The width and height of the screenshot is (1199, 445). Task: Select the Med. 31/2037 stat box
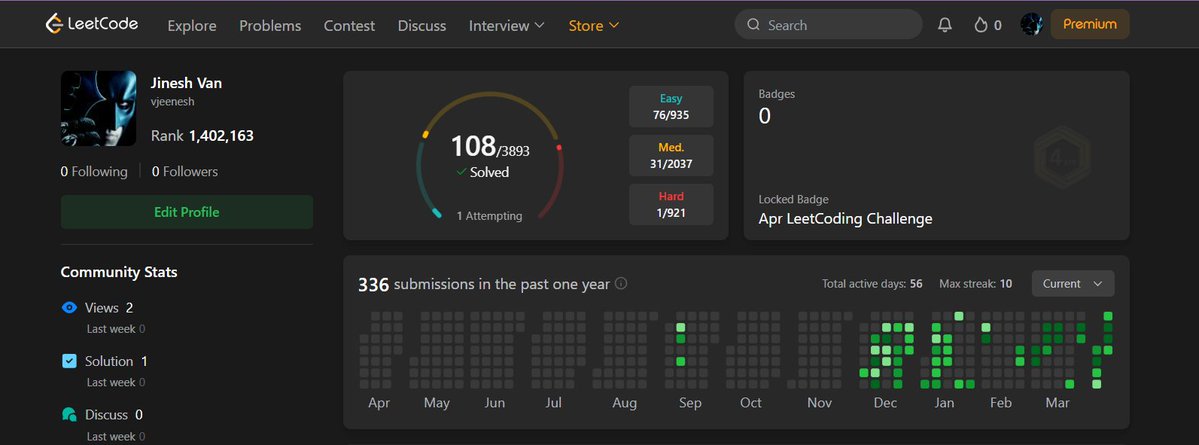[671, 155]
